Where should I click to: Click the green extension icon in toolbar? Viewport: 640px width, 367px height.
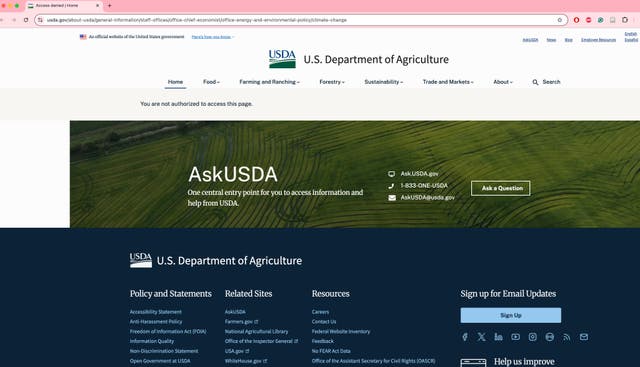click(600, 20)
